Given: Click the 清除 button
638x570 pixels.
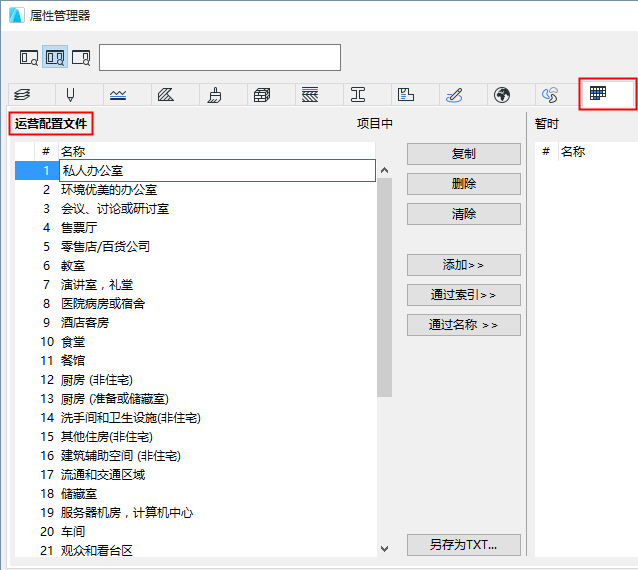Looking at the screenshot, I should tap(463, 214).
